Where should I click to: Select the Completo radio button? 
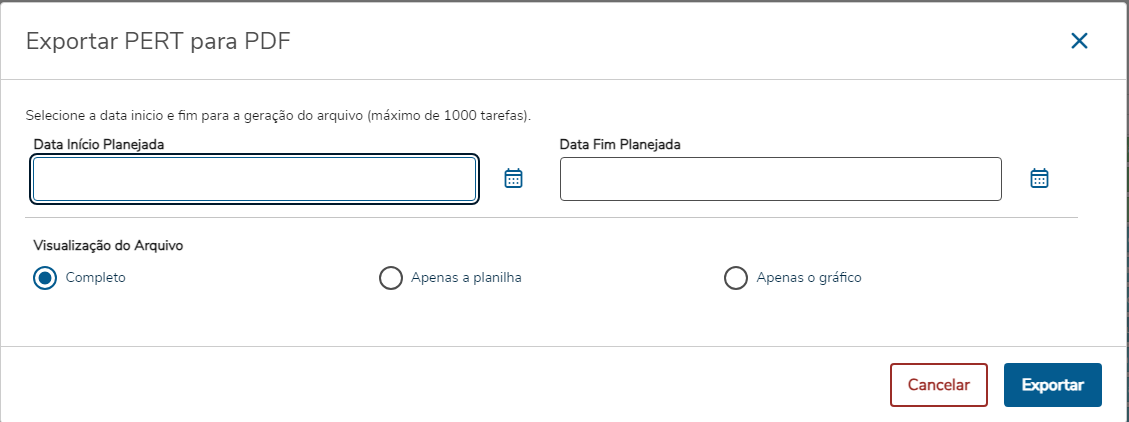click(x=44, y=278)
